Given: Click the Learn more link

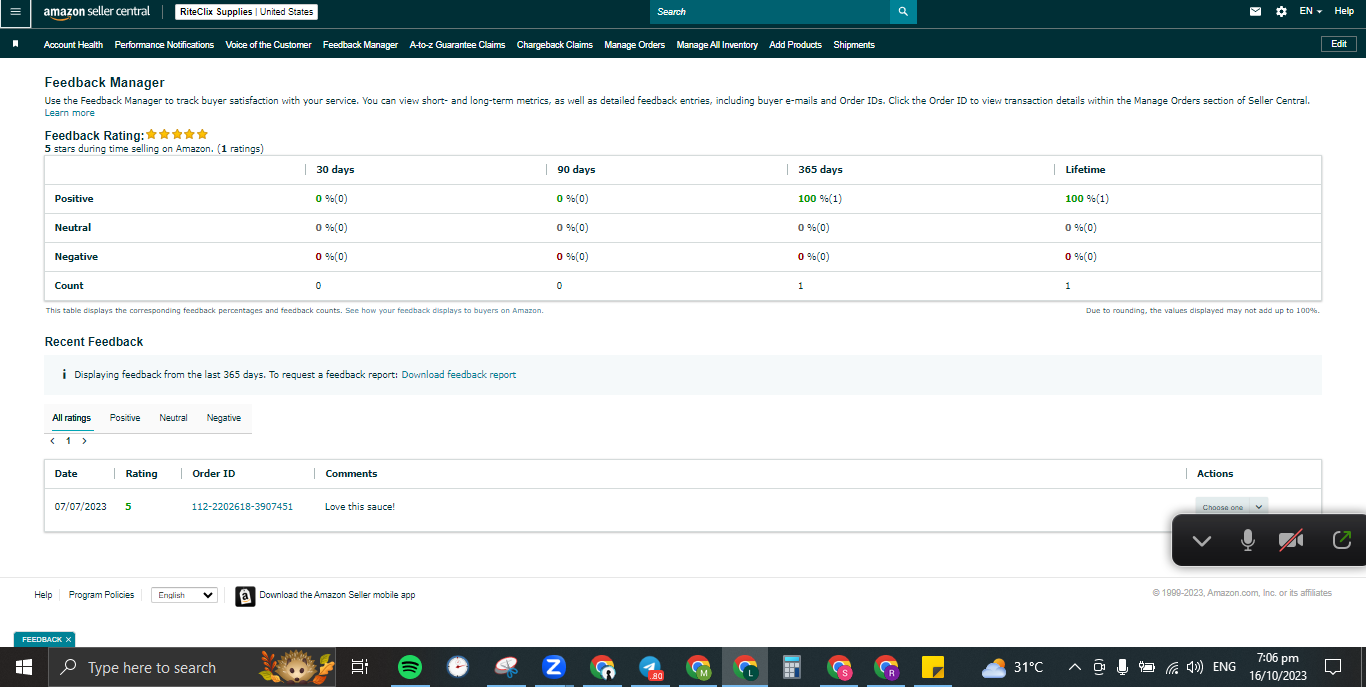Looking at the screenshot, I should pyautogui.click(x=70, y=113).
